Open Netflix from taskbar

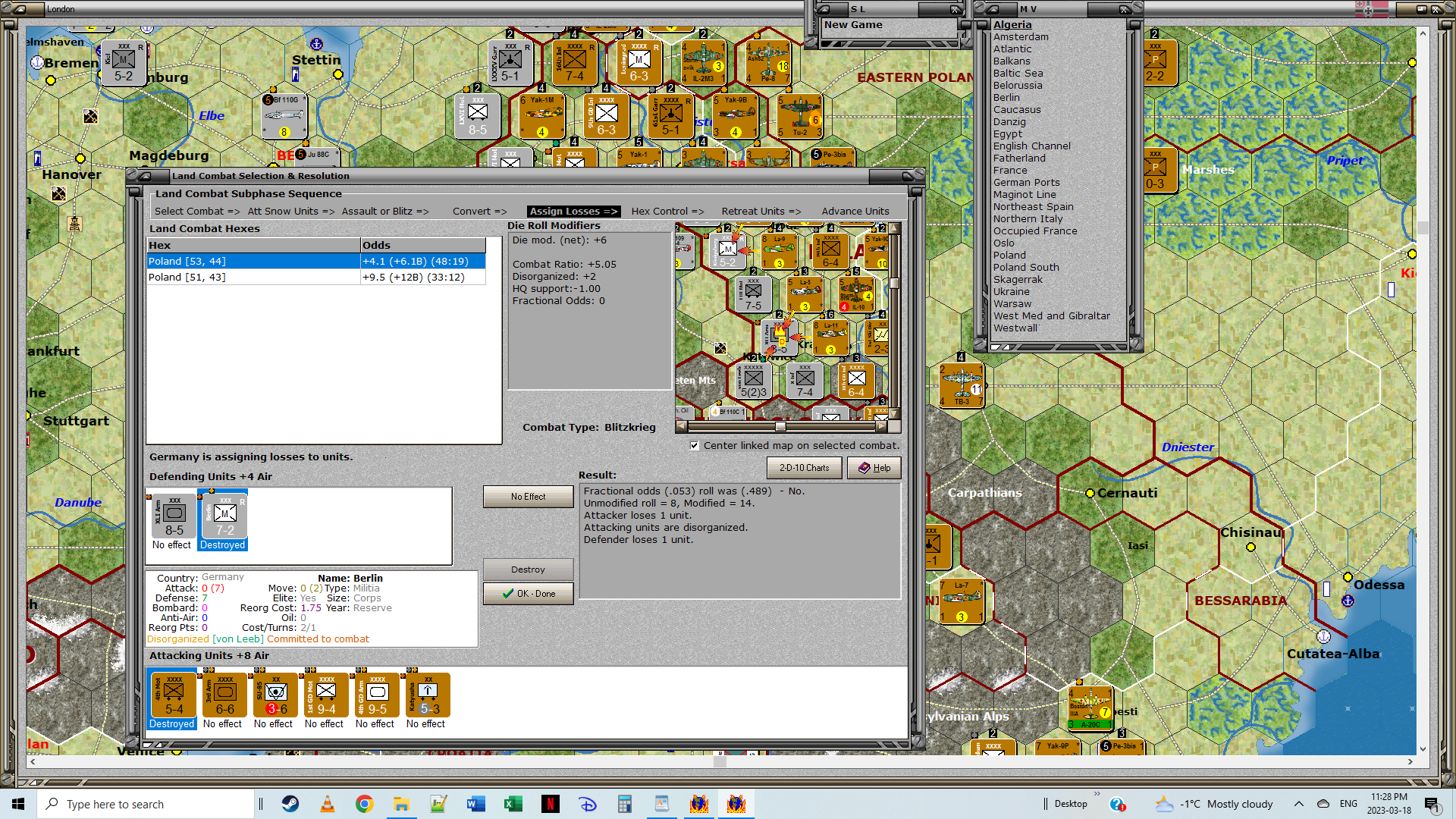click(551, 804)
